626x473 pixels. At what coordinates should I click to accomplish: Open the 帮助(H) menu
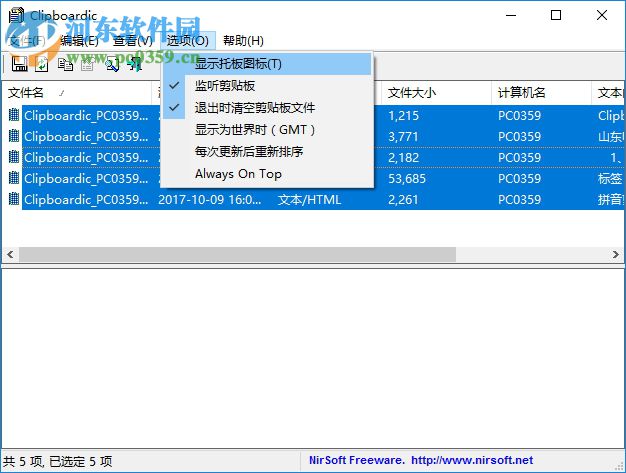[243, 41]
